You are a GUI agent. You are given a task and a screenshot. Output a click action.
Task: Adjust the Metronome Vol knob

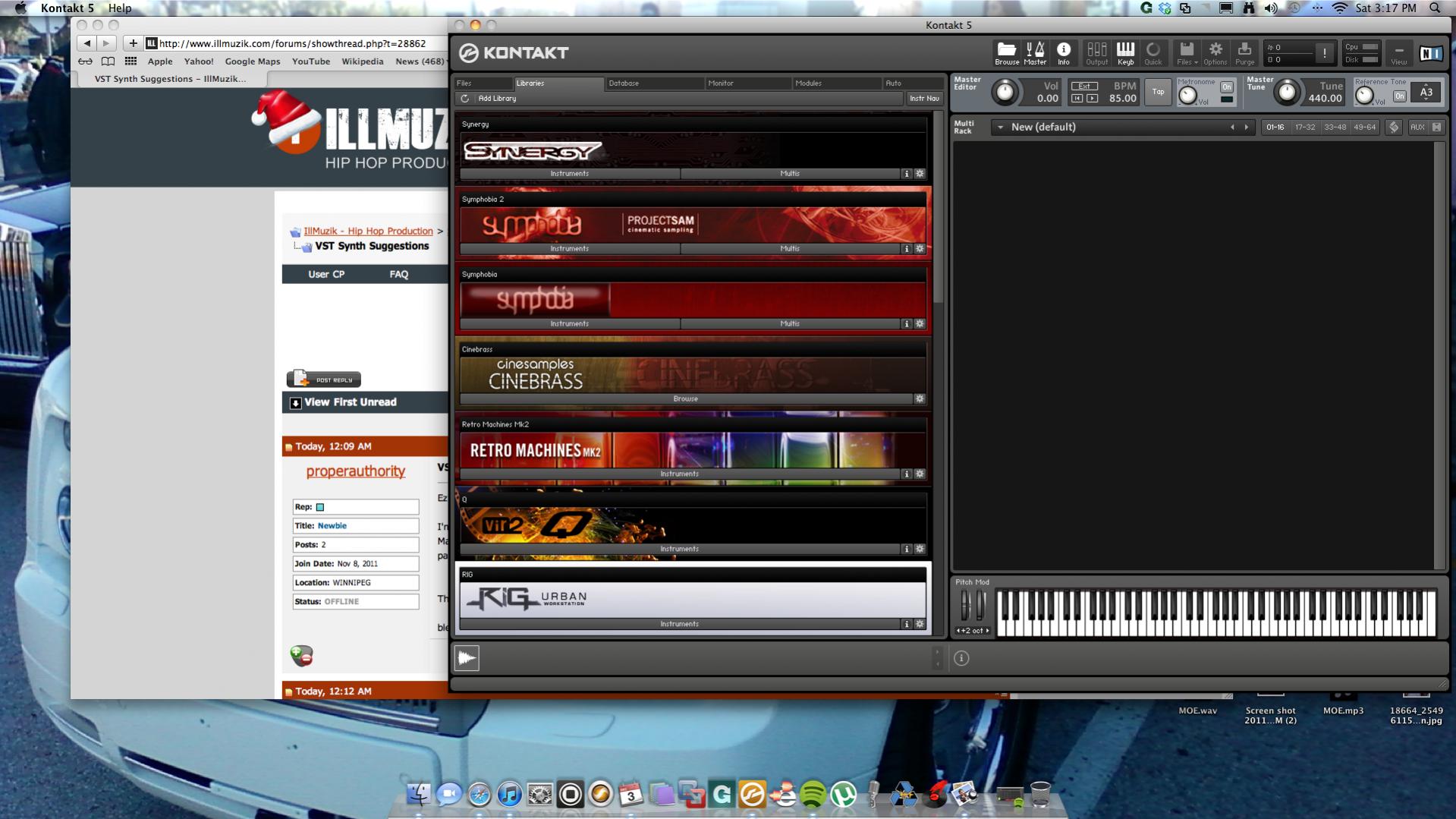[x=1187, y=96]
